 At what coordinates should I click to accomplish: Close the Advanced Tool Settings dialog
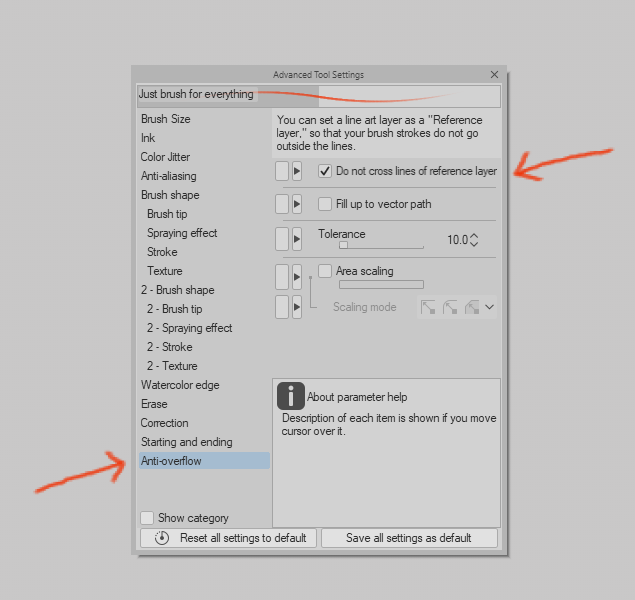tap(494, 74)
